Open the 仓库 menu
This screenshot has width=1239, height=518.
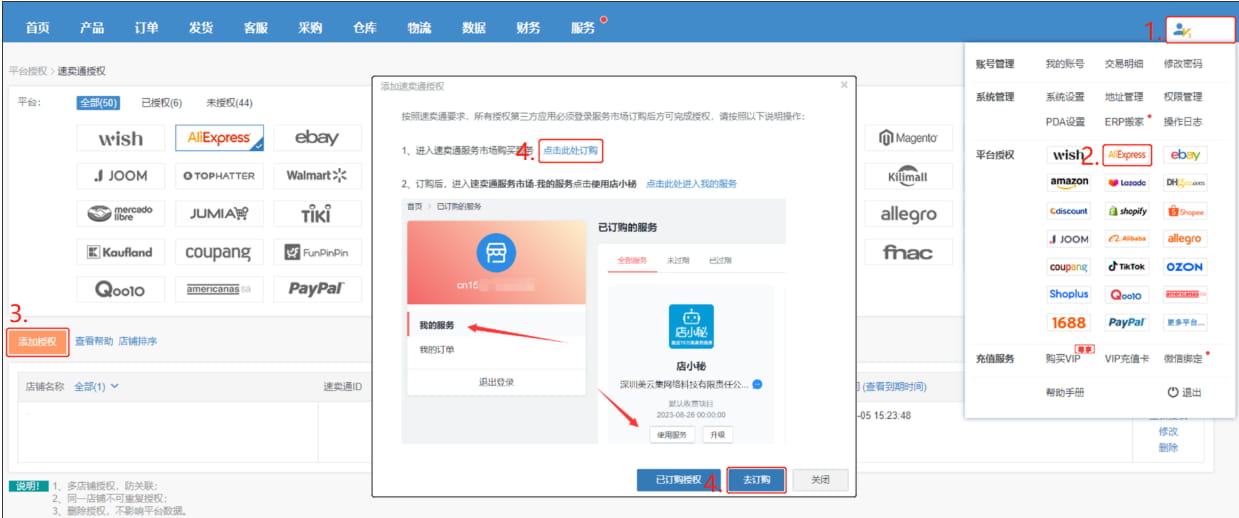pyautogui.click(x=365, y=28)
